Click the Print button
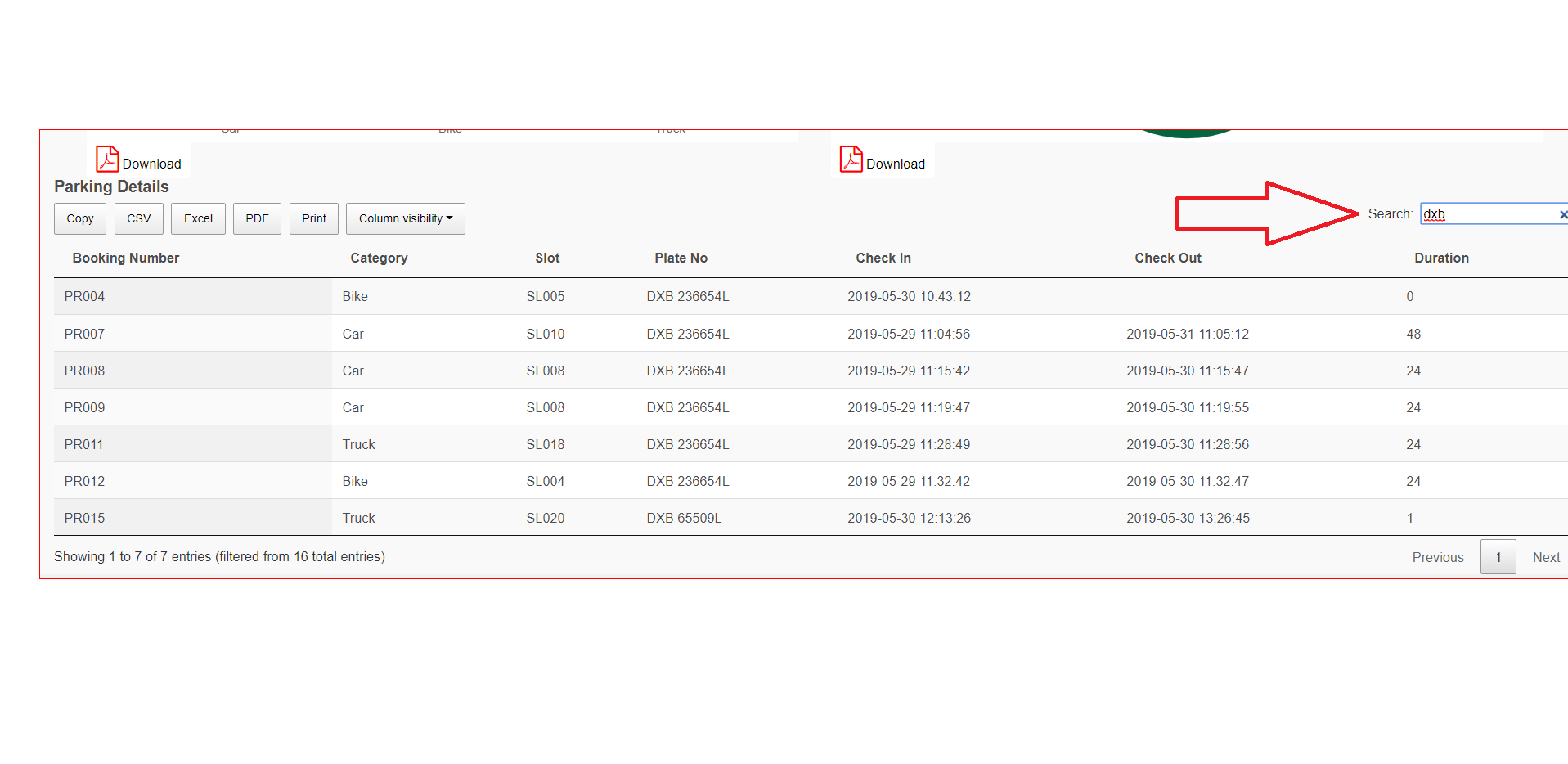Image resolution: width=1568 pixels, height=764 pixels. 313,218
